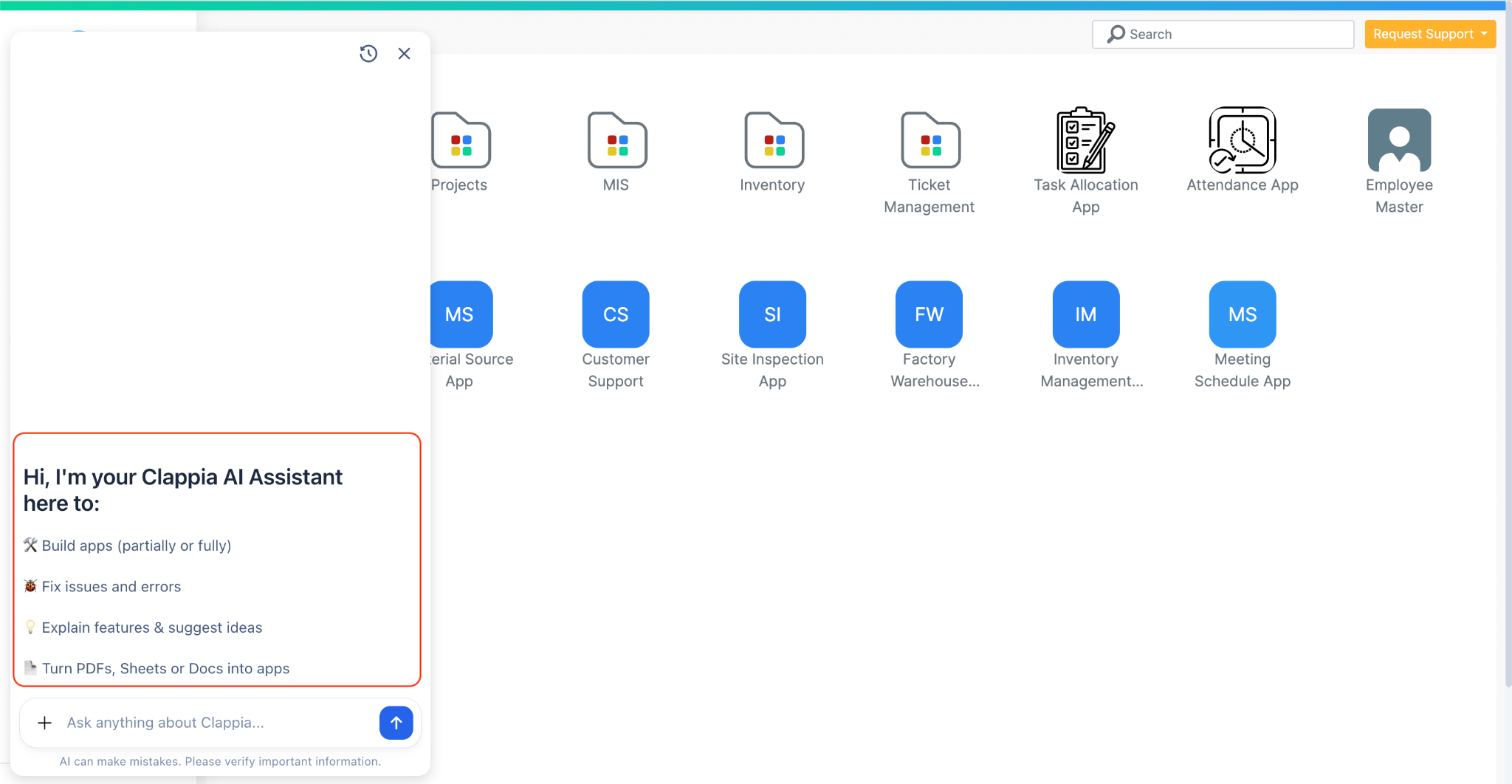Click the Factory Warehouse... label
This screenshot has height=784, width=1512.
tap(935, 370)
